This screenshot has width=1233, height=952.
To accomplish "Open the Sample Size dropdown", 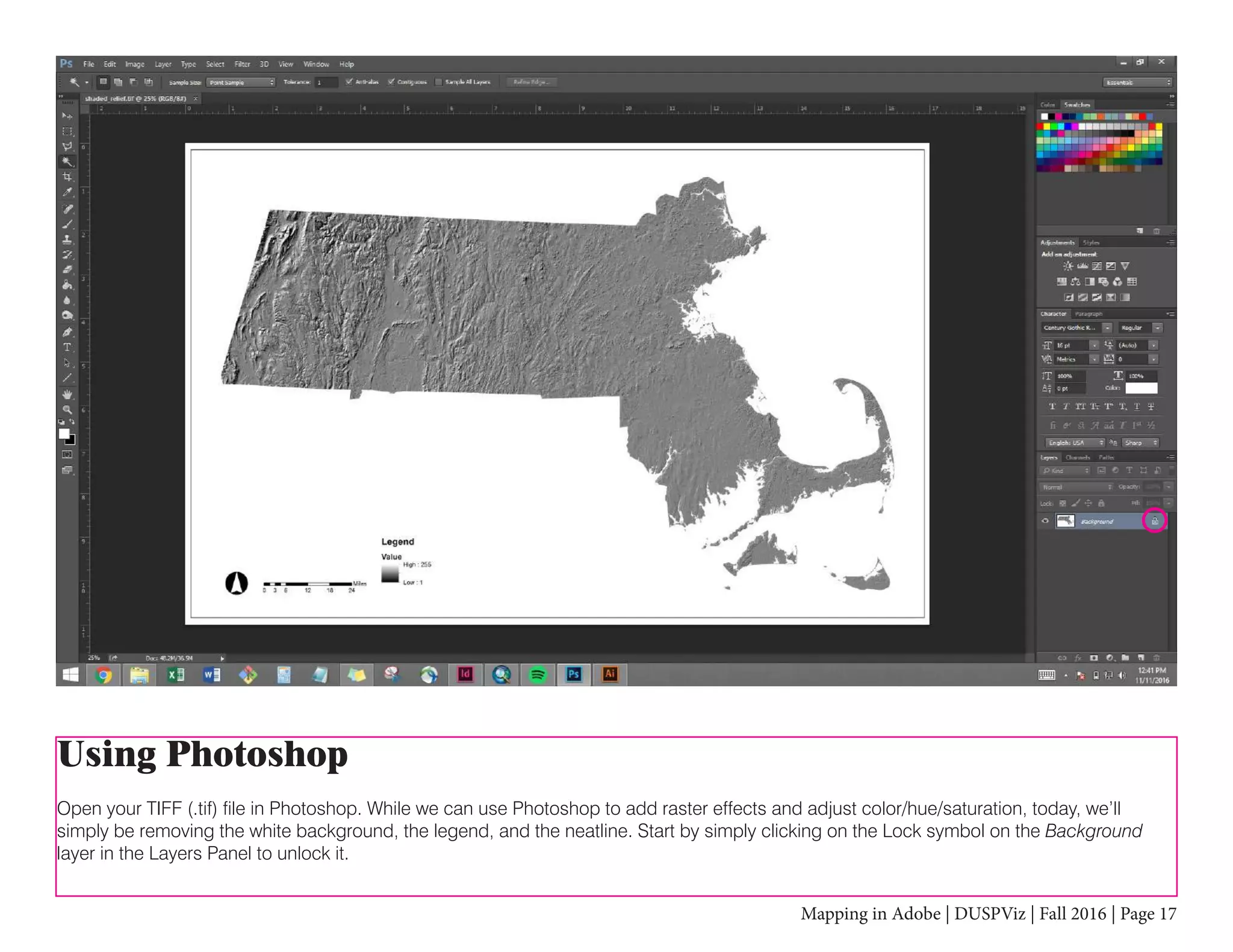I will coord(240,82).
